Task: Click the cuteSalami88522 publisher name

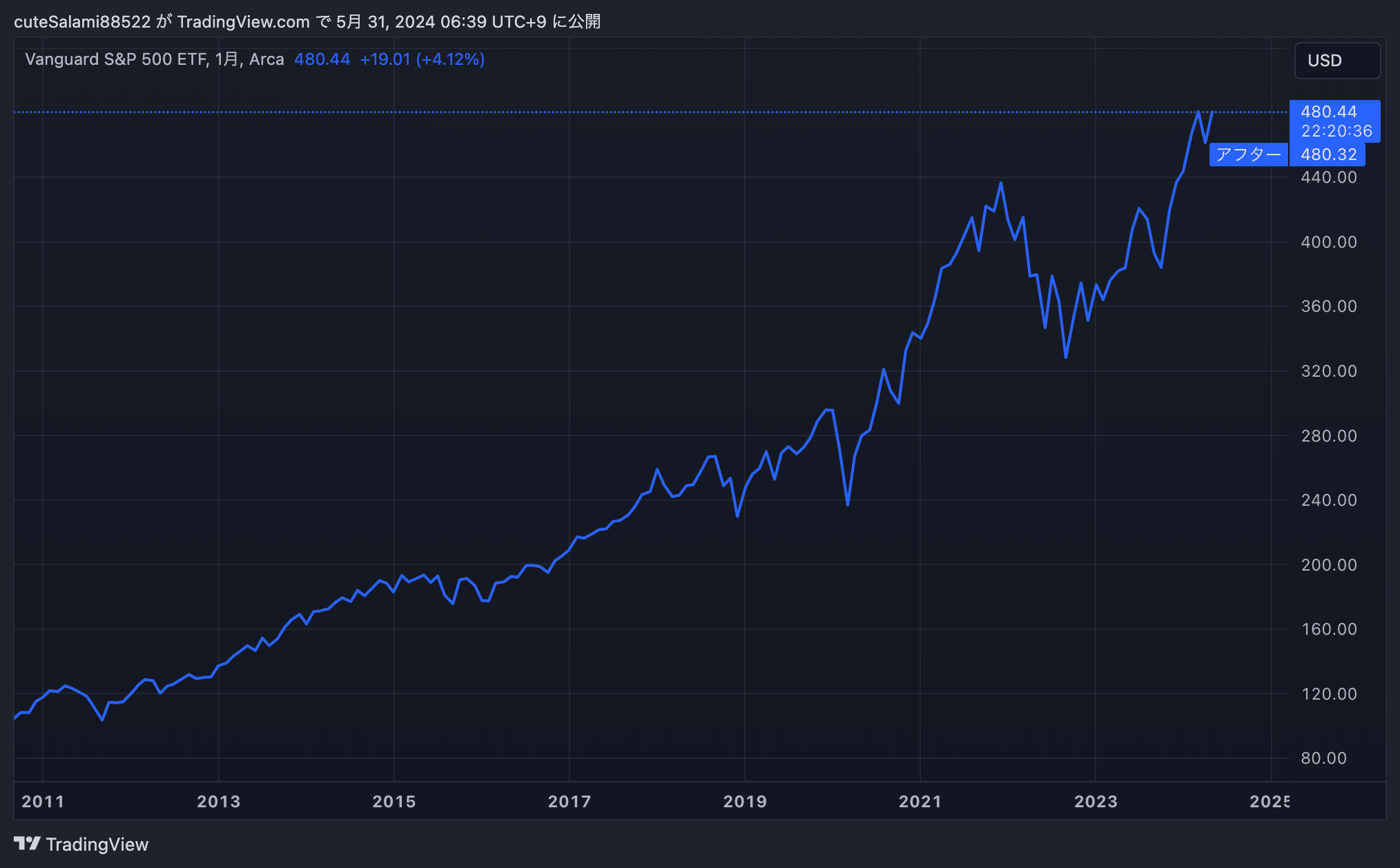Action: (x=82, y=22)
